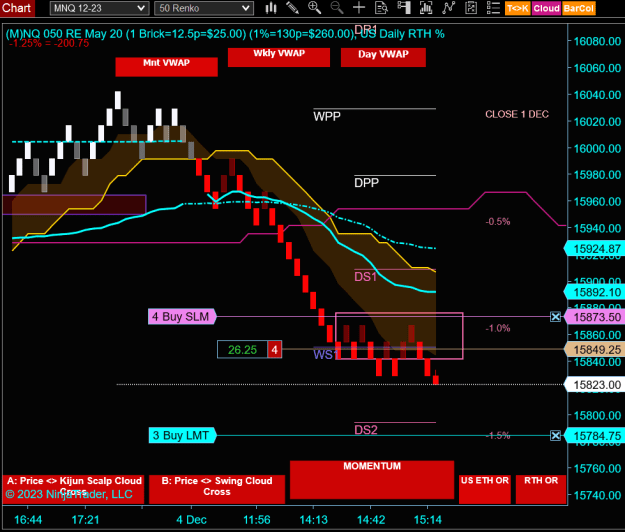This screenshot has height=532, width=625.
Task: Click the red position quantity 4 marker
Action: pyautogui.click(x=275, y=349)
